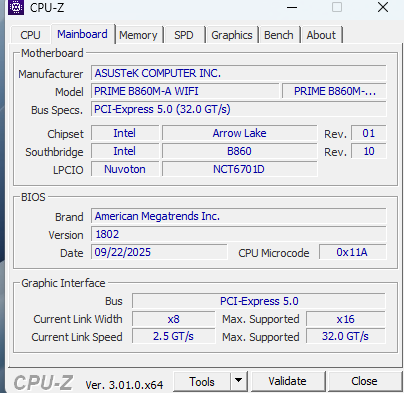Viewport: 404px width, 393px height.
Task: Click BIOS date 09/22/2025 field
Action: coord(159,252)
